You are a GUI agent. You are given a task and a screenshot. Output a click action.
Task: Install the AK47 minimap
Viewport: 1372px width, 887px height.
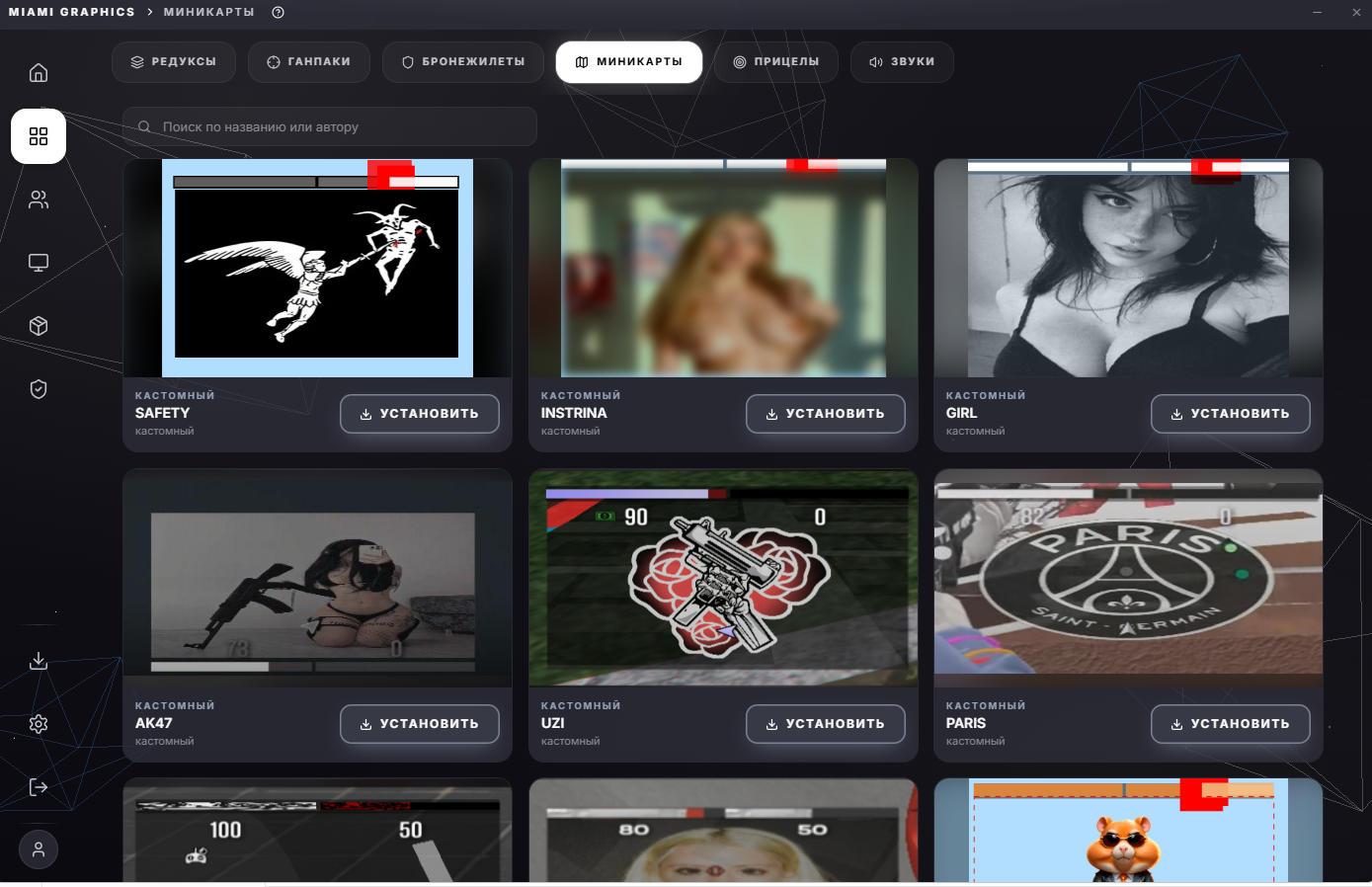click(420, 724)
